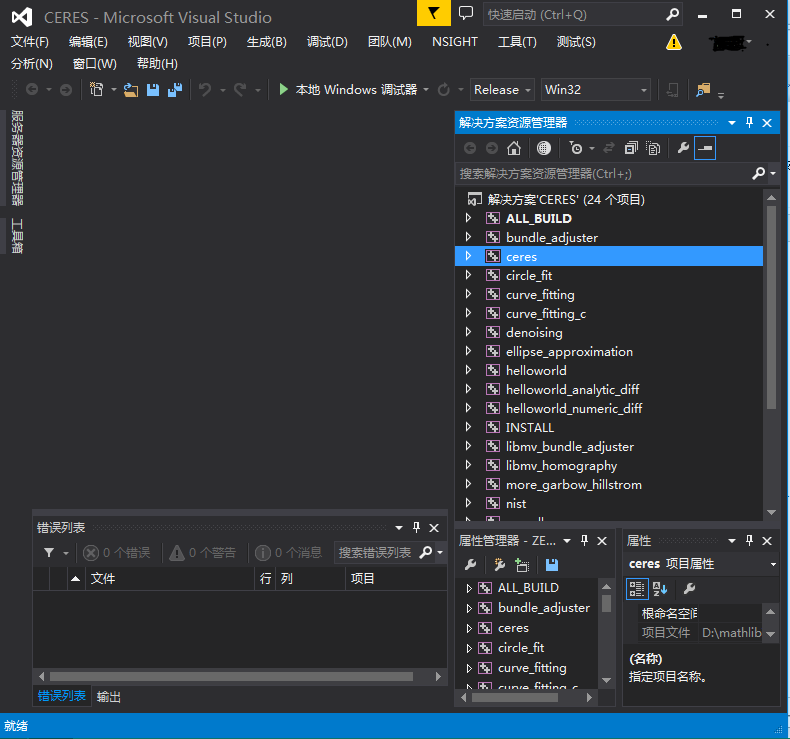The height and width of the screenshot is (739, 790).
Task: Click the Error List horizontal scrollbar
Action: point(231,677)
